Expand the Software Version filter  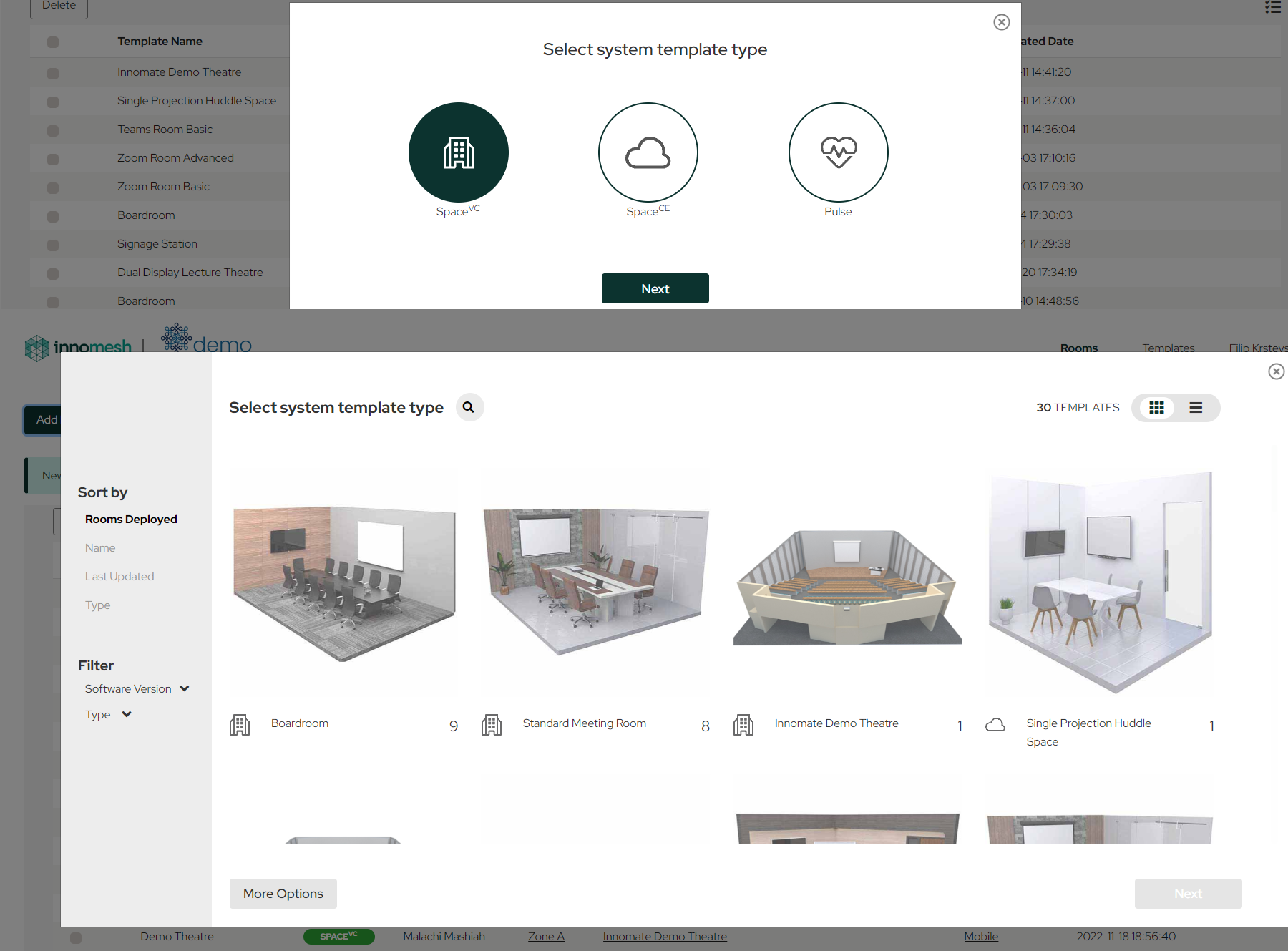(x=136, y=688)
